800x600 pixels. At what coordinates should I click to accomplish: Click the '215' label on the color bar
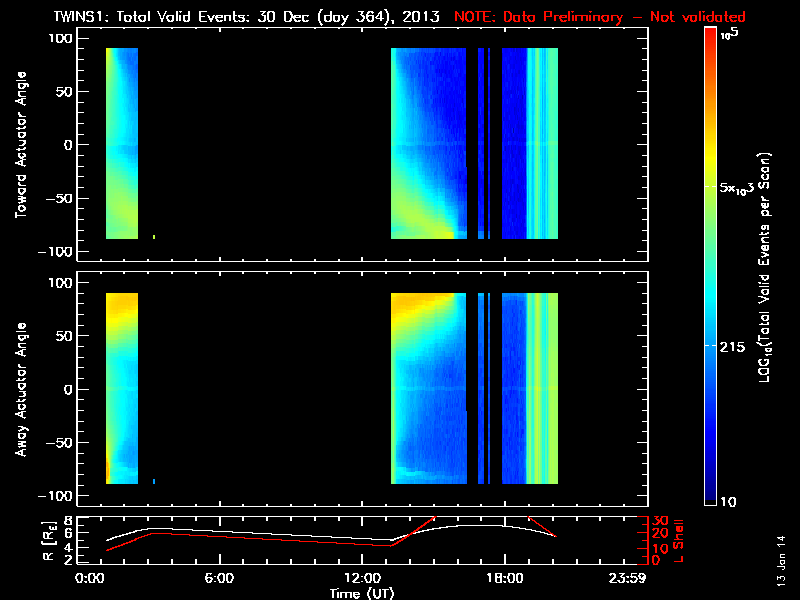(737, 345)
